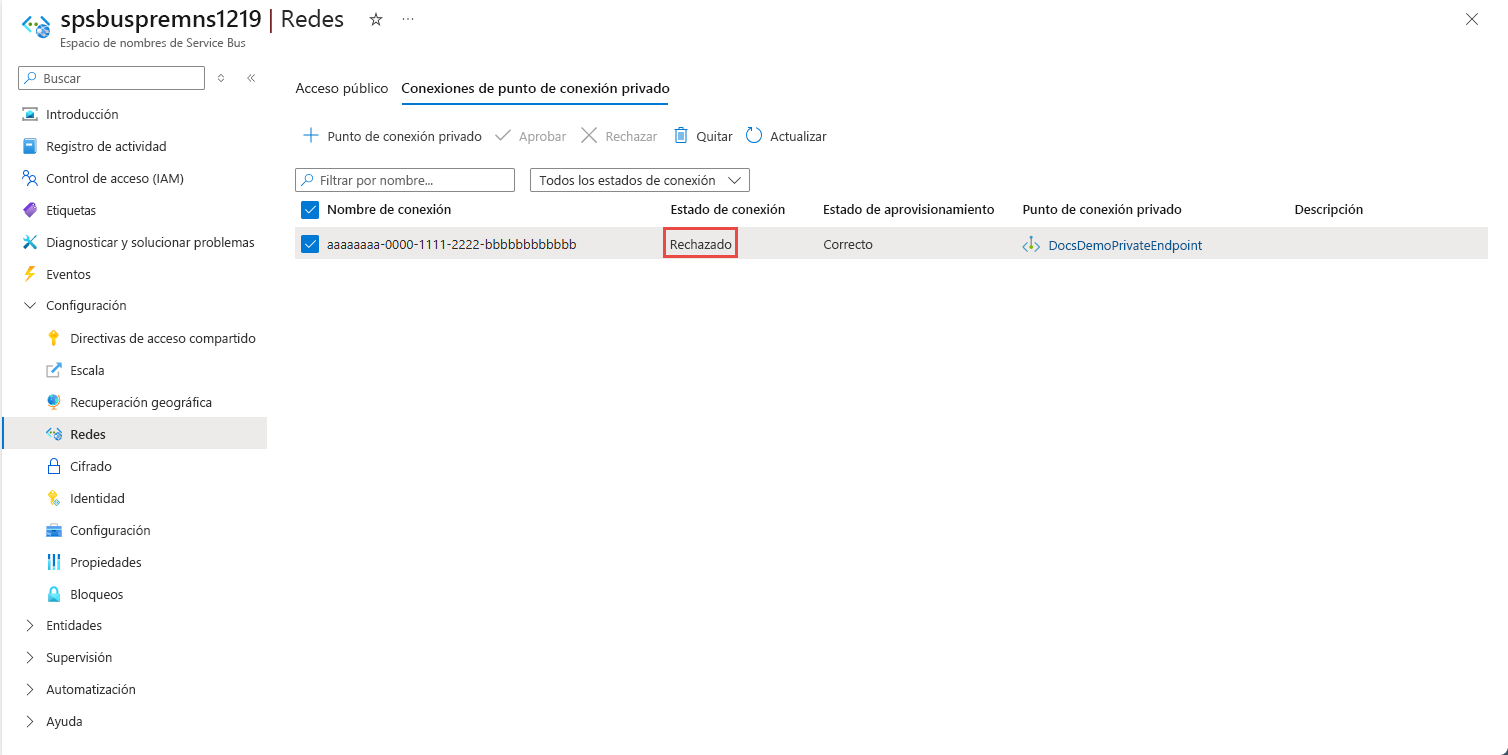Collapse the Configuración section
The height and width of the screenshot is (755, 1508).
(x=29, y=305)
